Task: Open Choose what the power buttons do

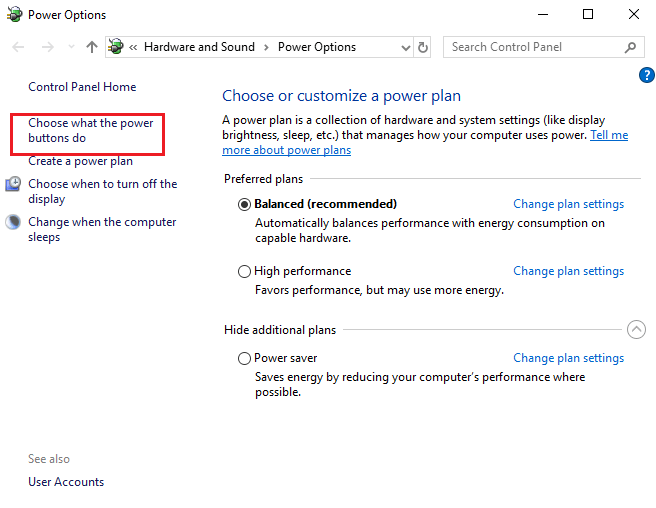Action: tap(90, 131)
